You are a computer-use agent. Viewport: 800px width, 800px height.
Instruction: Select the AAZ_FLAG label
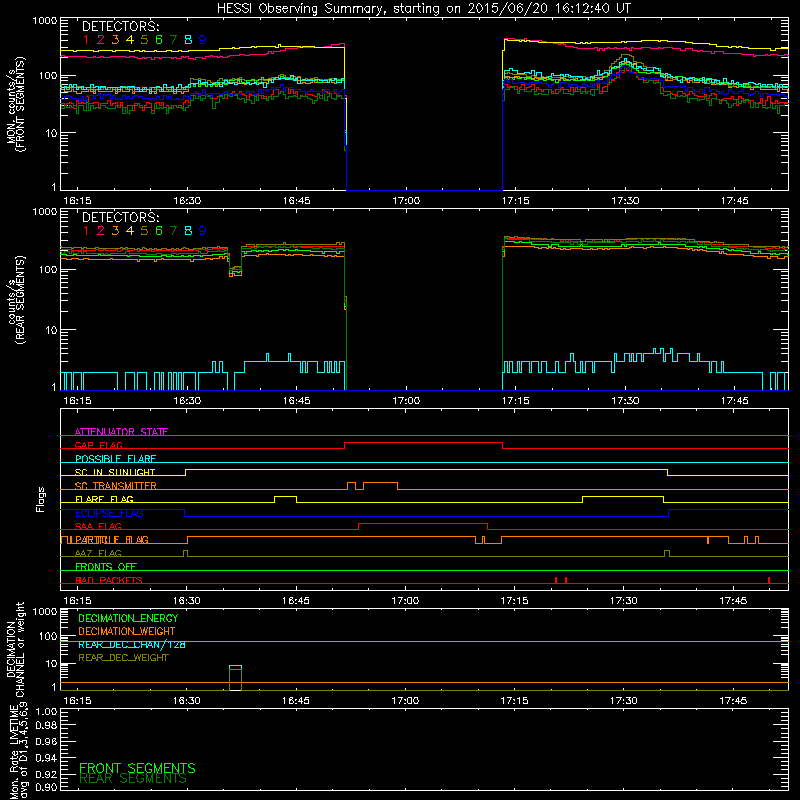tap(98, 553)
